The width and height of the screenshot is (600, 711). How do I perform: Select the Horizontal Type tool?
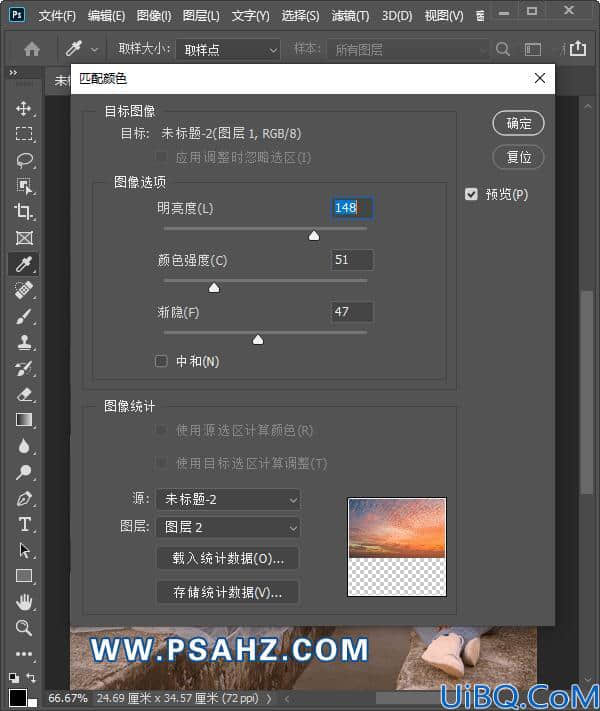click(x=24, y=524)
